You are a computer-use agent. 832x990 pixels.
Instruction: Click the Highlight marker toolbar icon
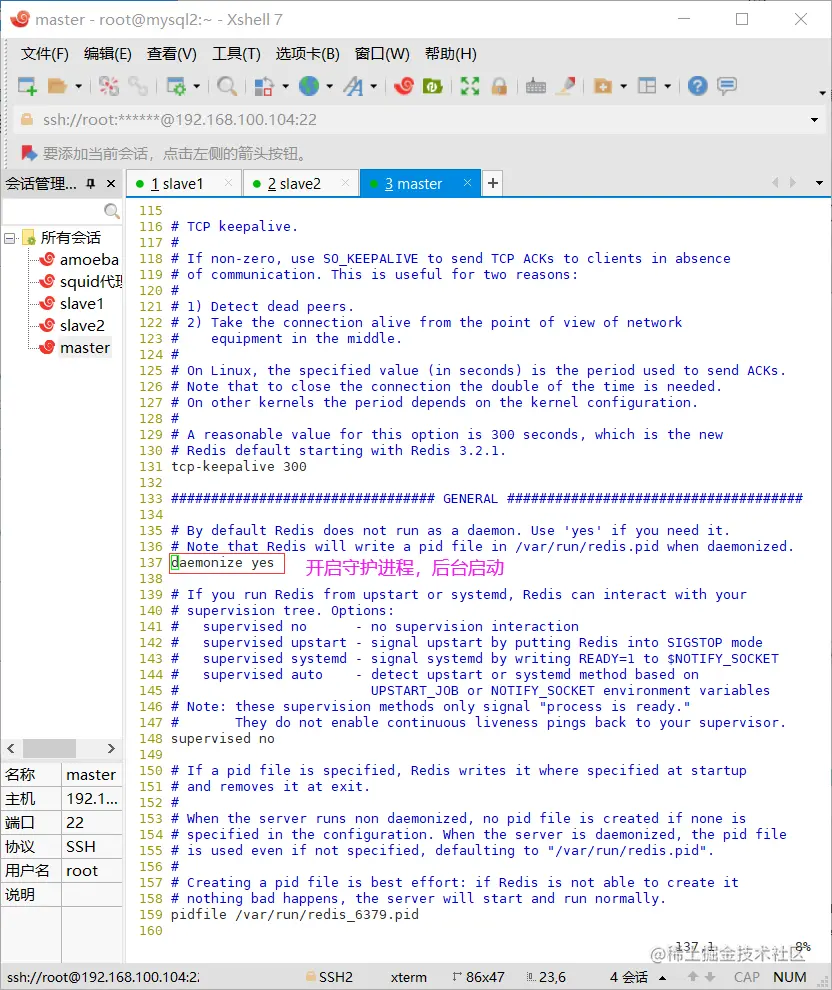[x=566, y=86]
